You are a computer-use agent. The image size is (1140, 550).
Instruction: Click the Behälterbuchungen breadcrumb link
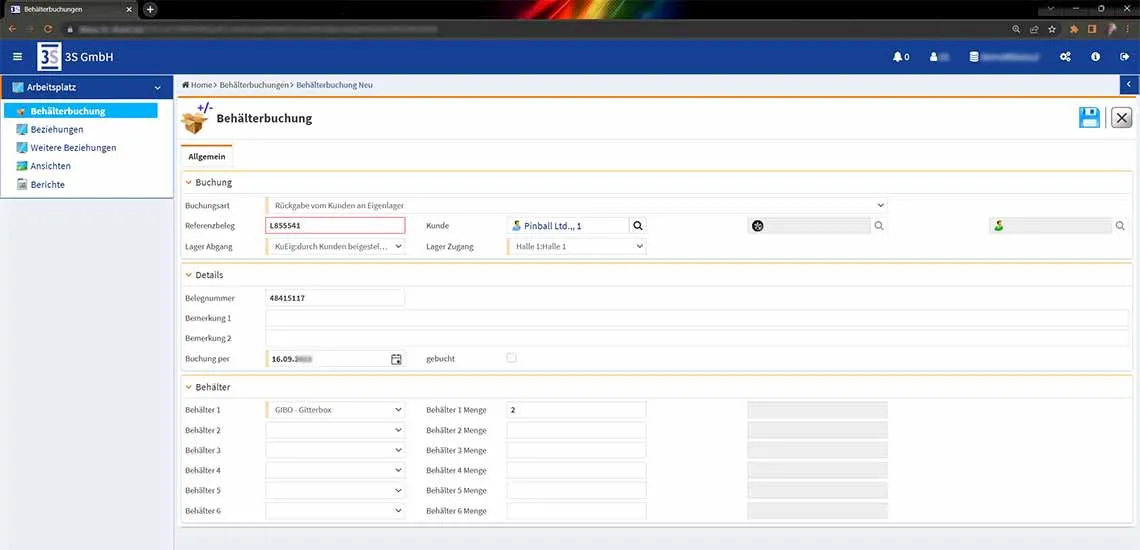coord(254,85)
